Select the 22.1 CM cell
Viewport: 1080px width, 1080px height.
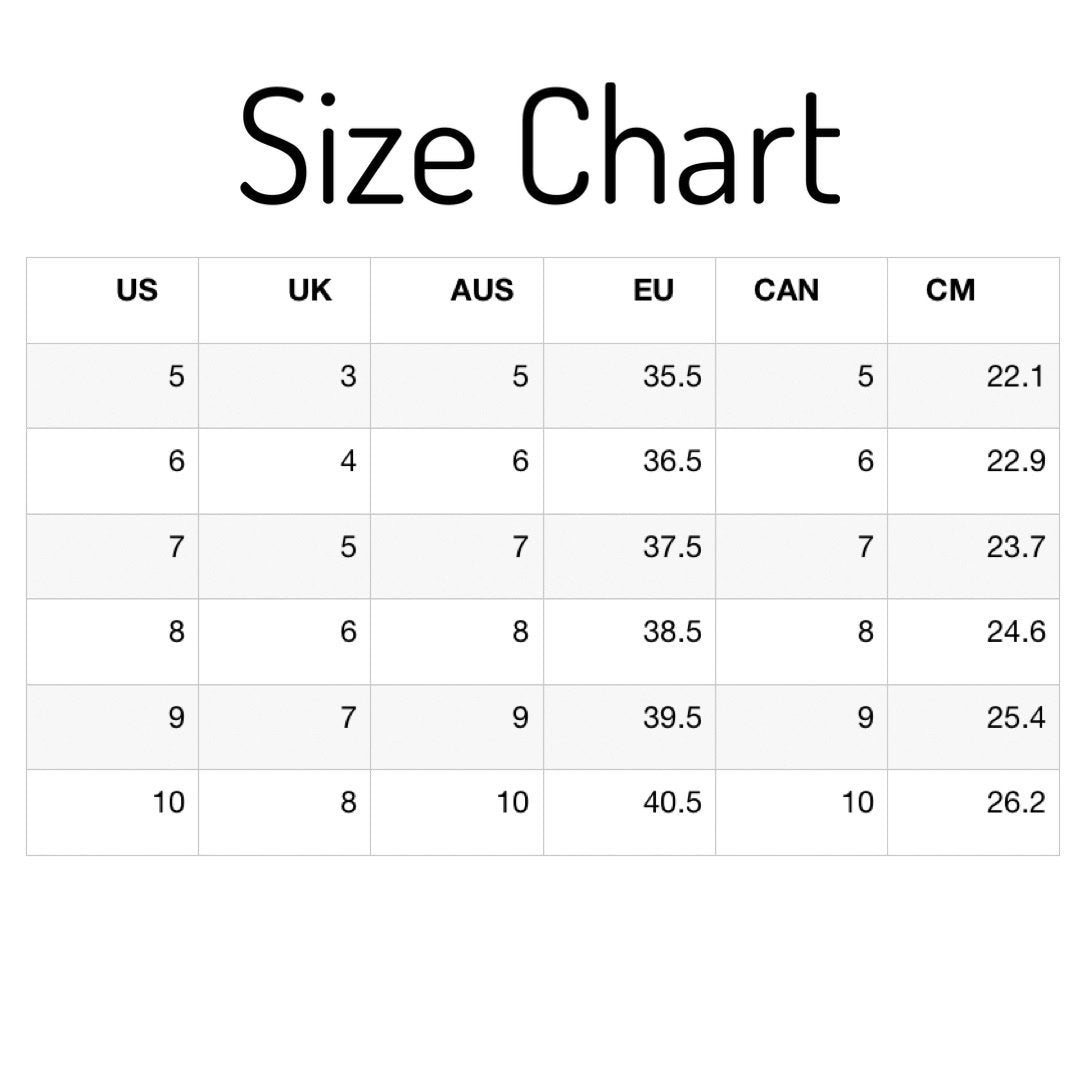pyautogui.click(x=1015, y=376)
